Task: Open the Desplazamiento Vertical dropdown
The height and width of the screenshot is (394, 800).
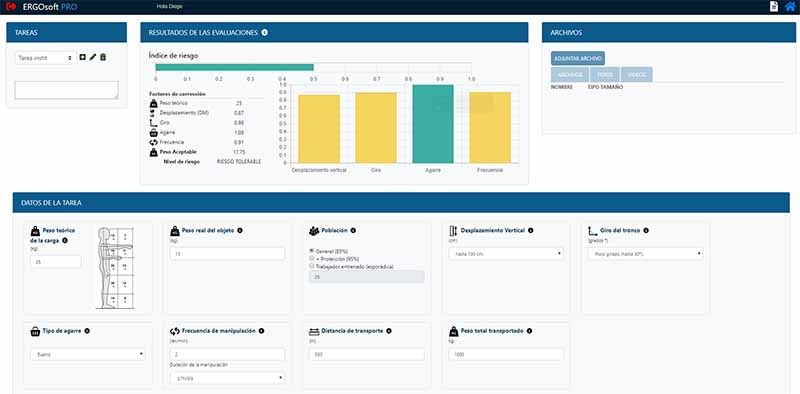Action: 506,254
